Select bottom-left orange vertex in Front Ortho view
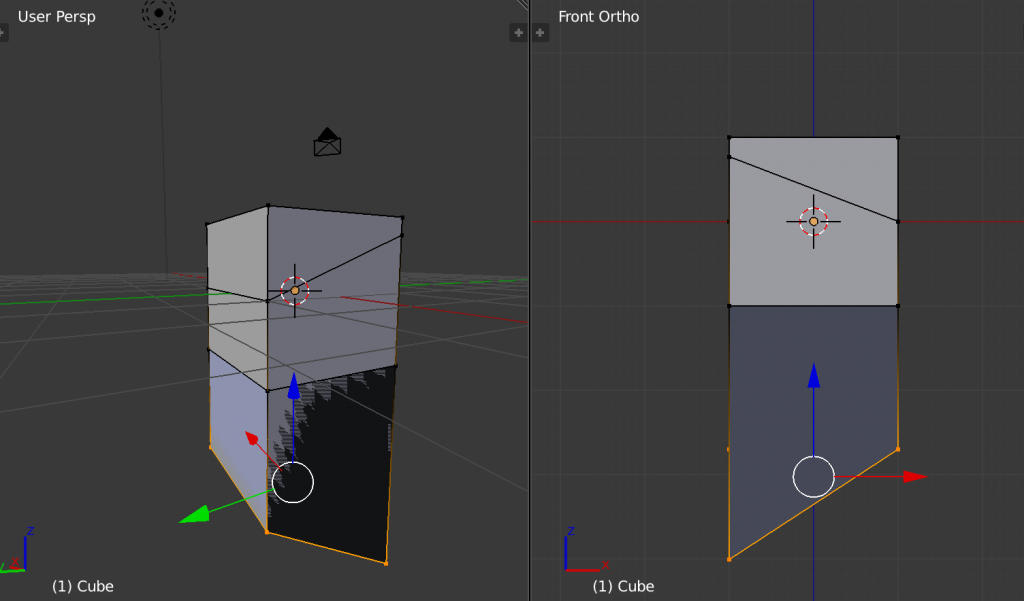The width and height of the screenshot is (1024, 601). [729, 559]
